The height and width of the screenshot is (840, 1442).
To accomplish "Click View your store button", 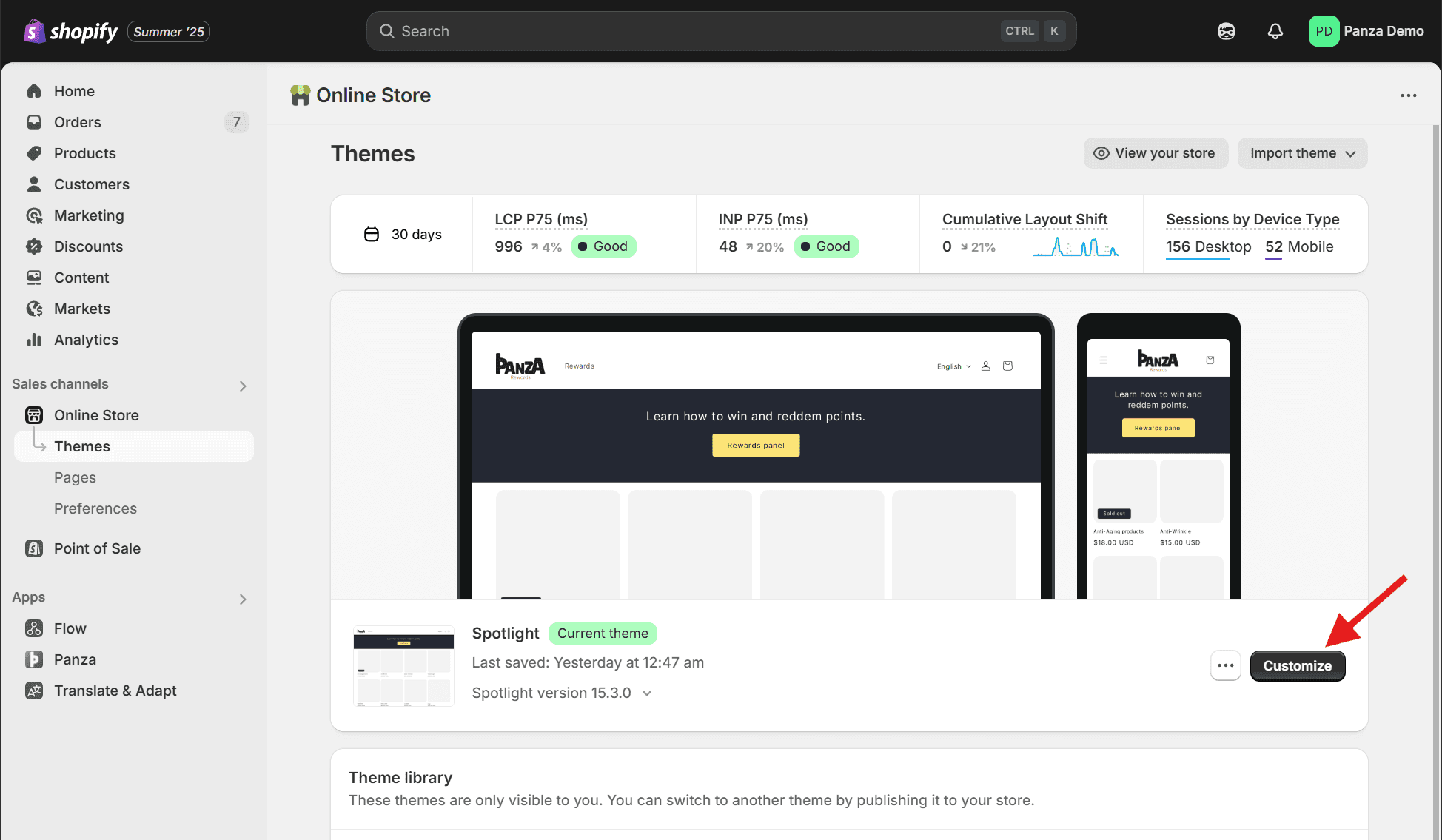I will [1156, 153].
